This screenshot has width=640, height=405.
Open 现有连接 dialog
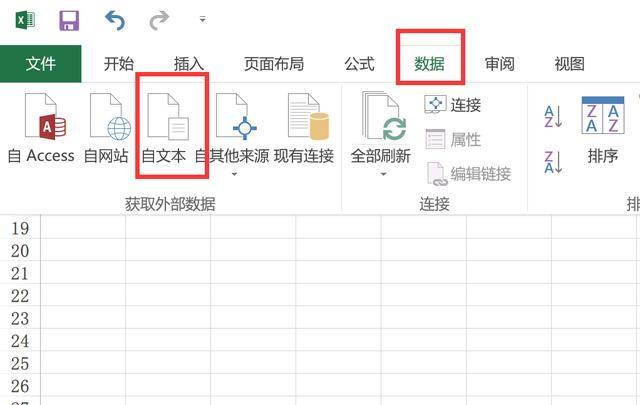point(304,128)
